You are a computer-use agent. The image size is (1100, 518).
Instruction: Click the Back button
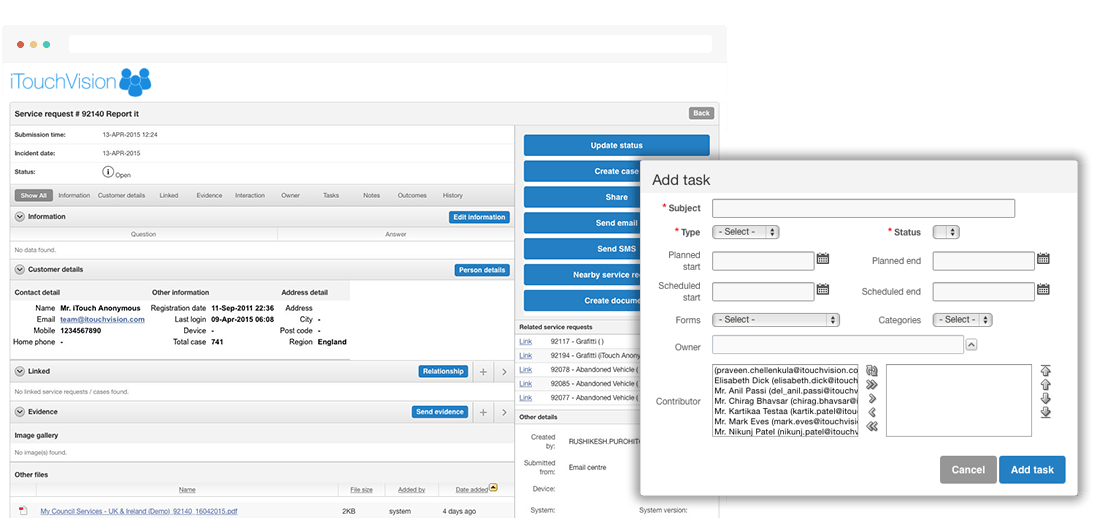coord(701,113)
